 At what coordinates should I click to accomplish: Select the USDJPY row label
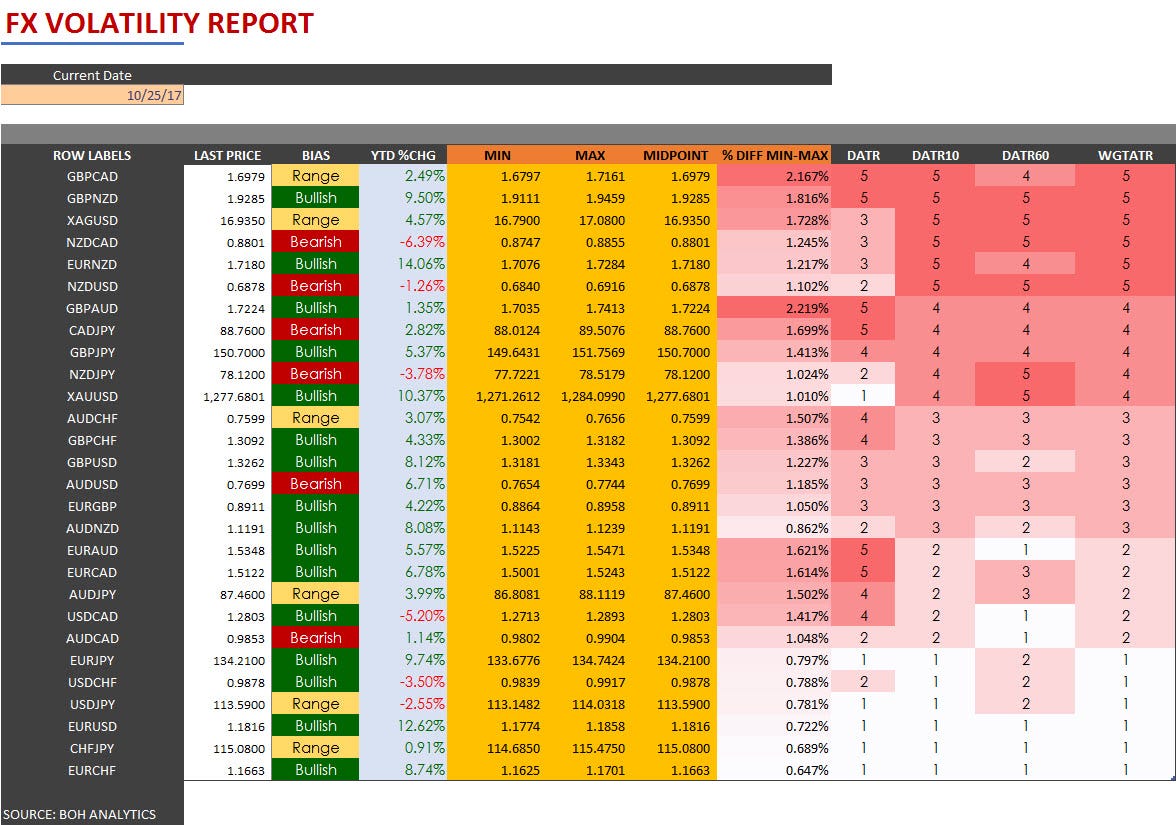(x=92, y=705)
